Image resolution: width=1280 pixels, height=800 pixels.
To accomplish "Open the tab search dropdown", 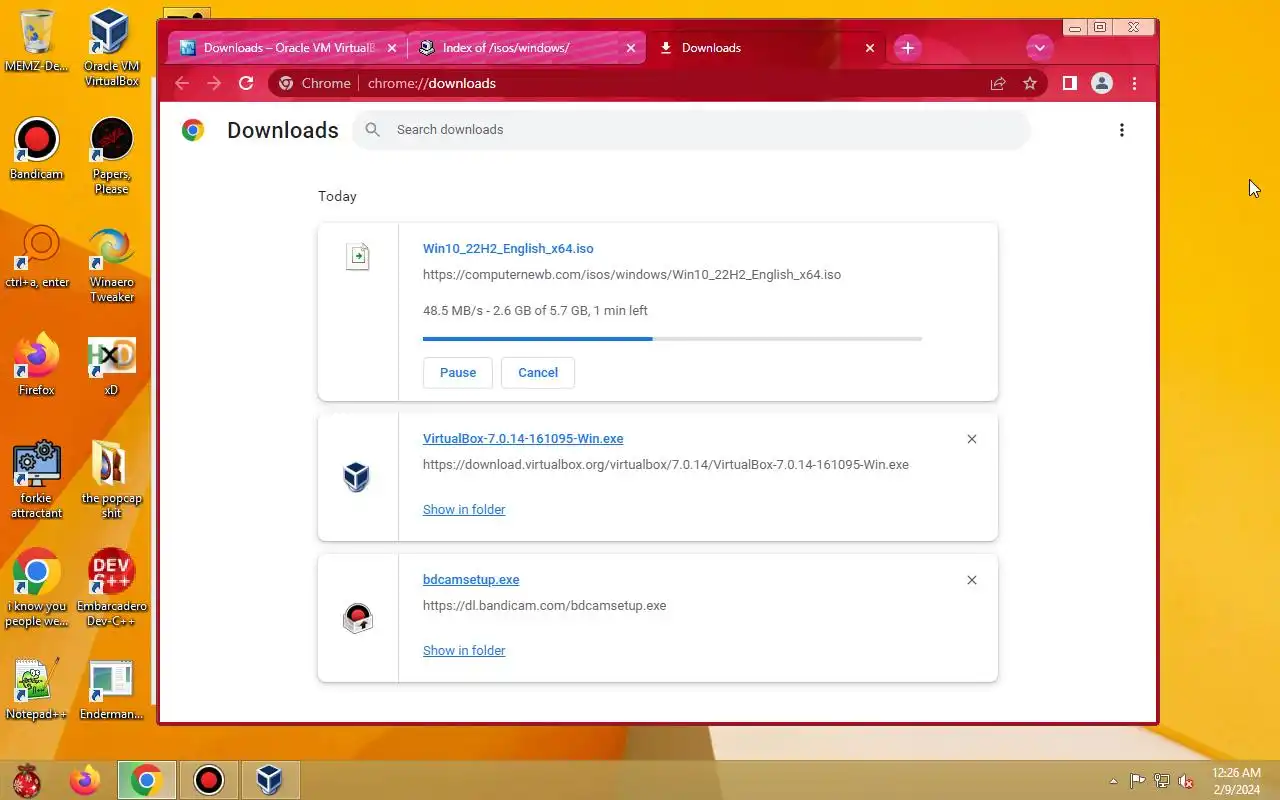I will coord(1039,47).
